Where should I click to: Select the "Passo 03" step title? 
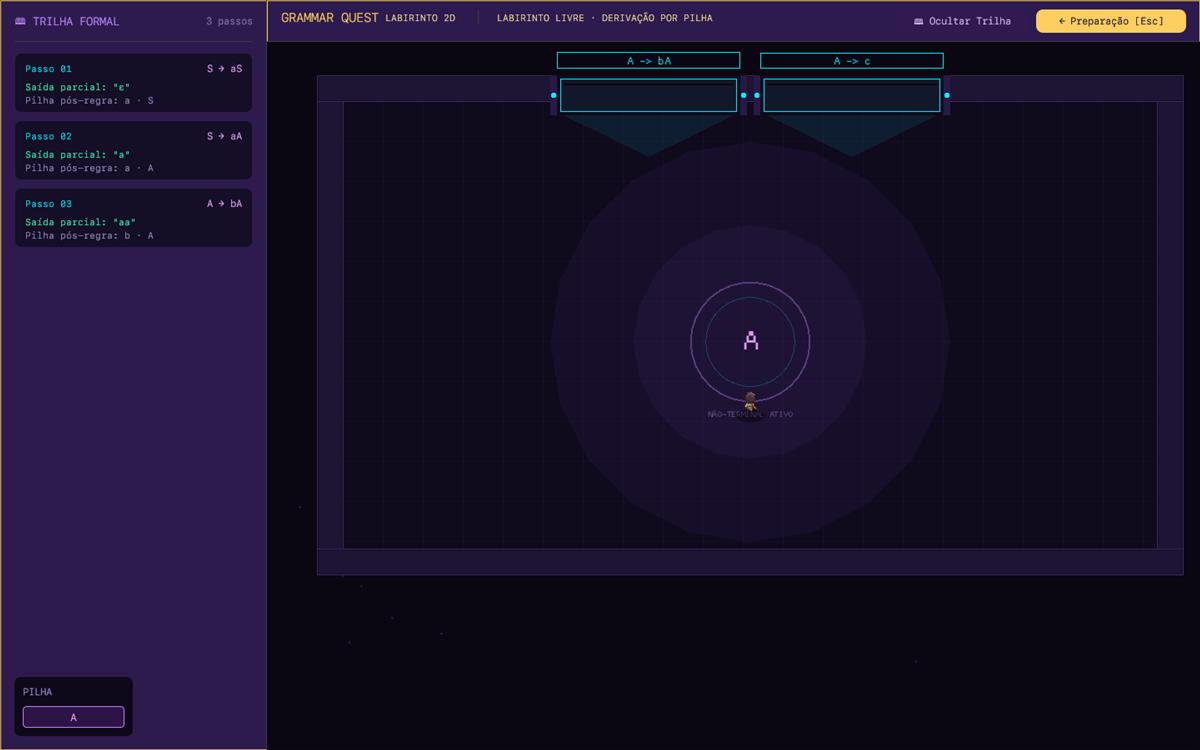(x=49, y=204)
